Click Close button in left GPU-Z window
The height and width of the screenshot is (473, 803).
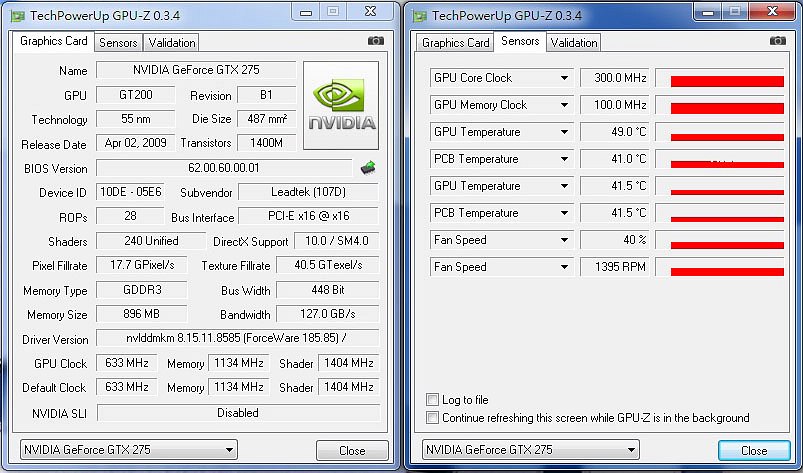tap(352, 450)
